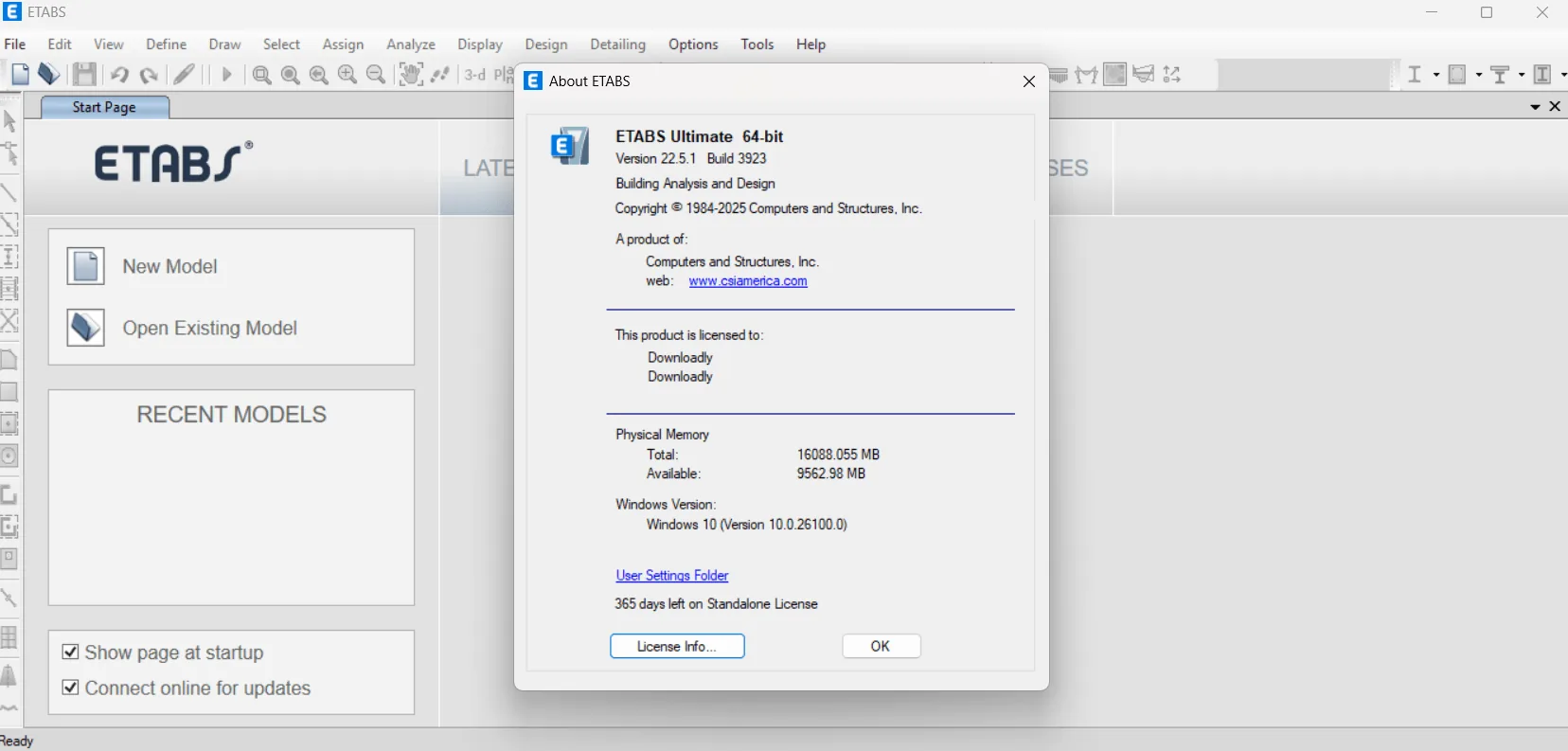The width and height of the screenshot is (1568, 751).
Task: Click the Undo arrow icon
Action: click(119, 75)
